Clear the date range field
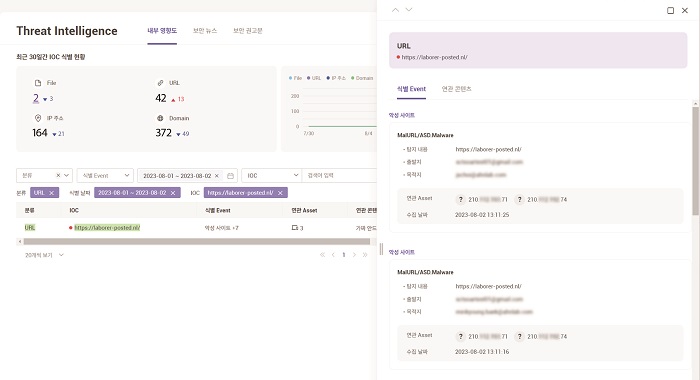Viewport: 700px width, 380px height. tap(217, 176)
